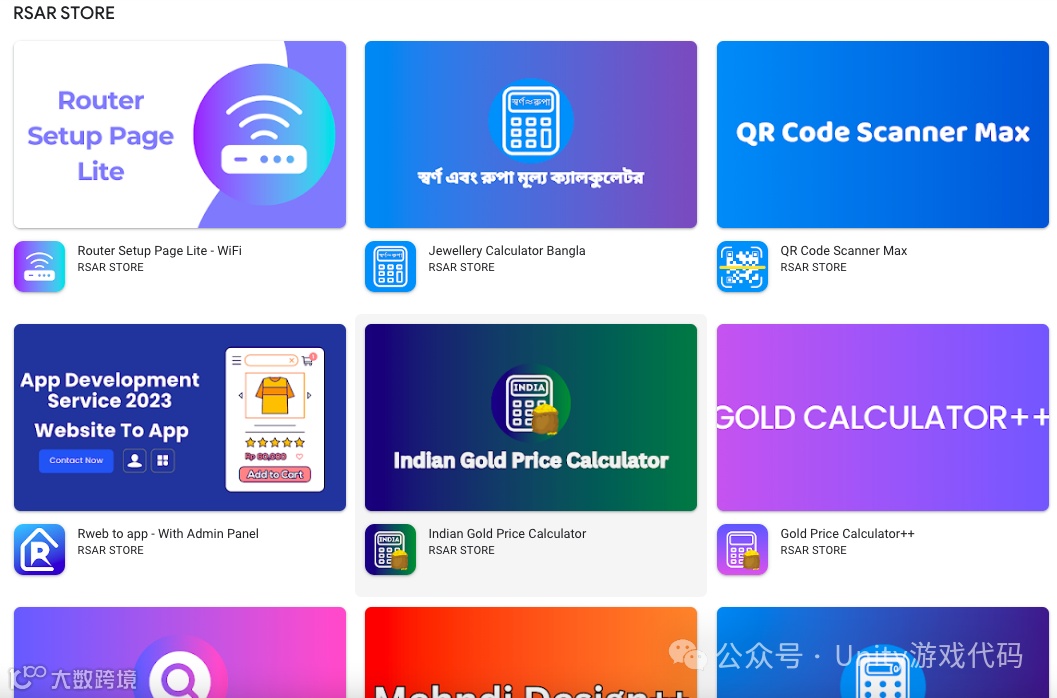Screen dimensions: 1057x698
Task: Open the Gold Price Calculator++ title link
Action: pos(847,533)
